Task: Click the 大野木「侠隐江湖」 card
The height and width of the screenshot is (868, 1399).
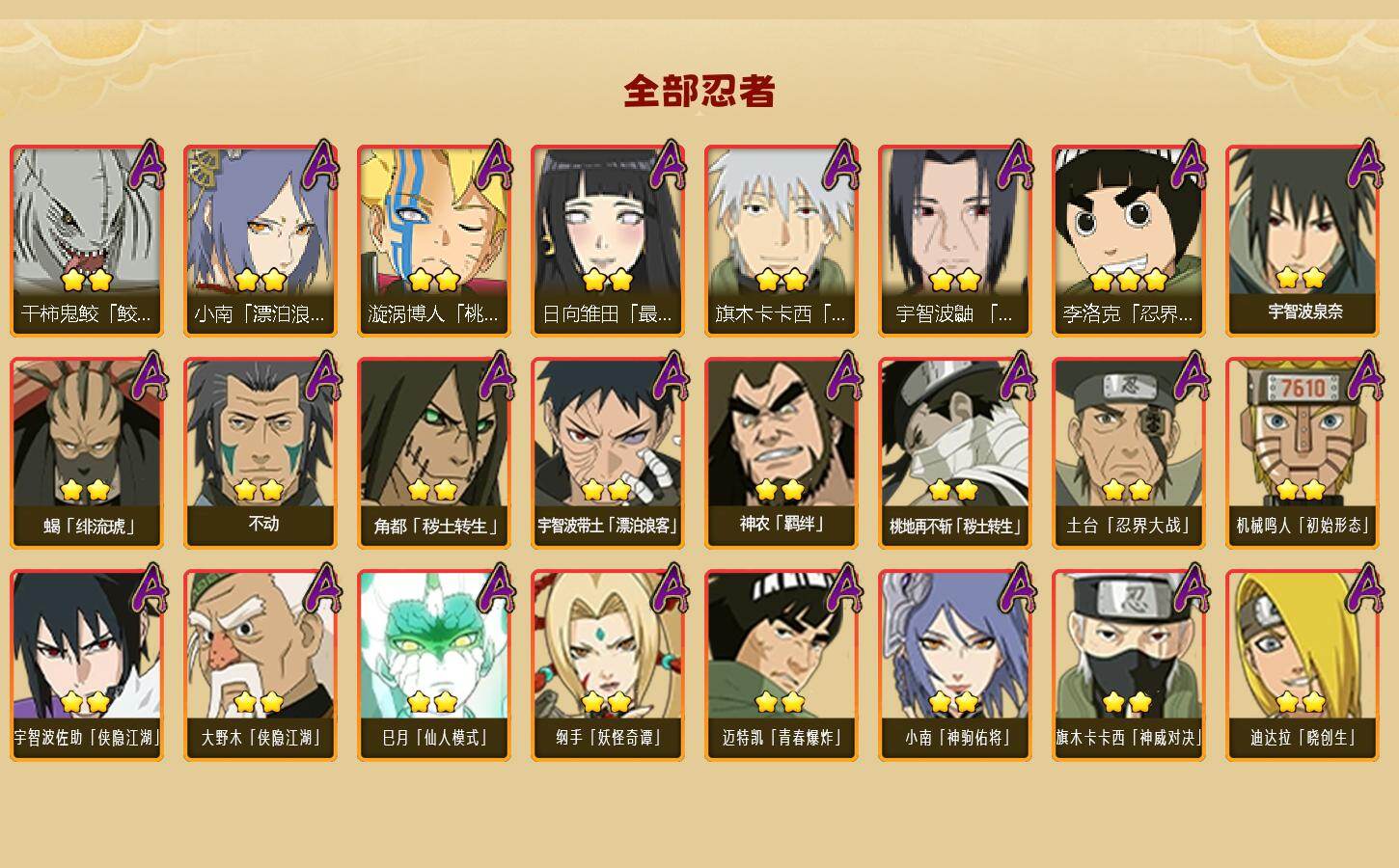Action: (x=261, y=665)
